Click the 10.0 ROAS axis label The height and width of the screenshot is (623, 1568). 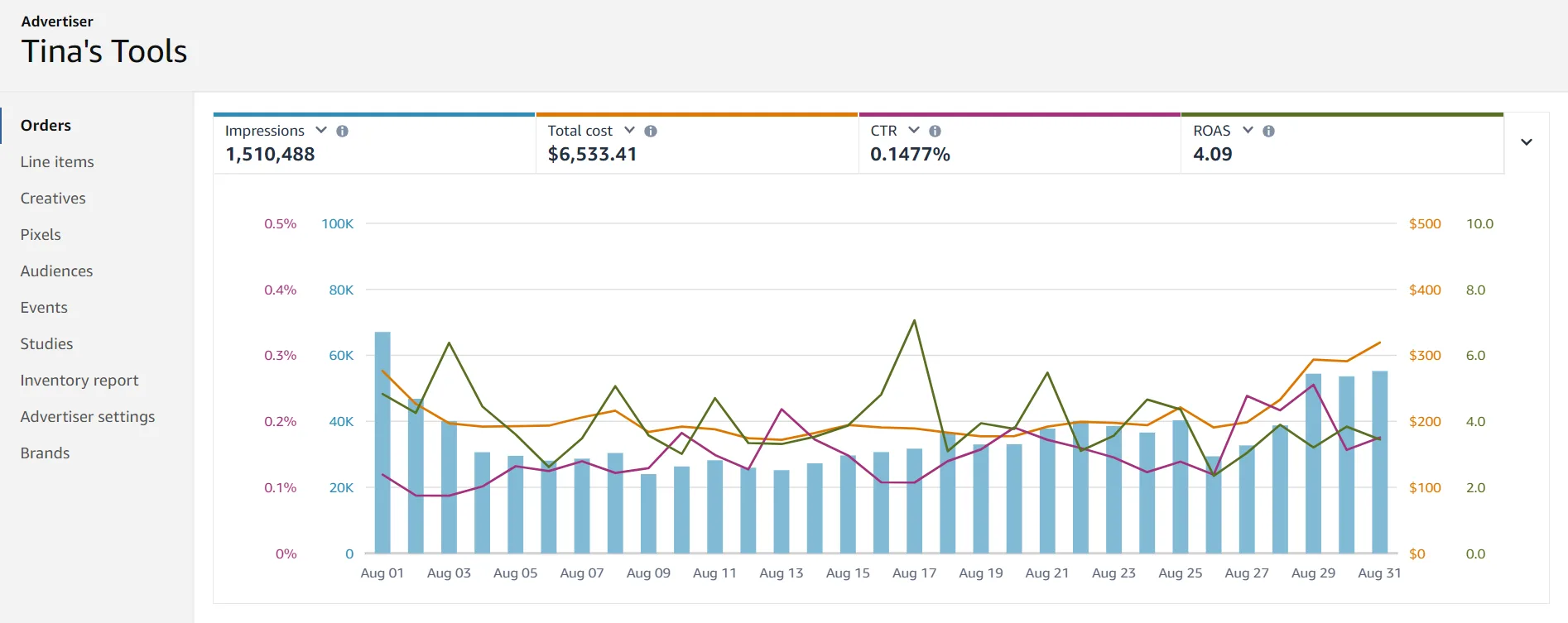(x=1479, y=223)
